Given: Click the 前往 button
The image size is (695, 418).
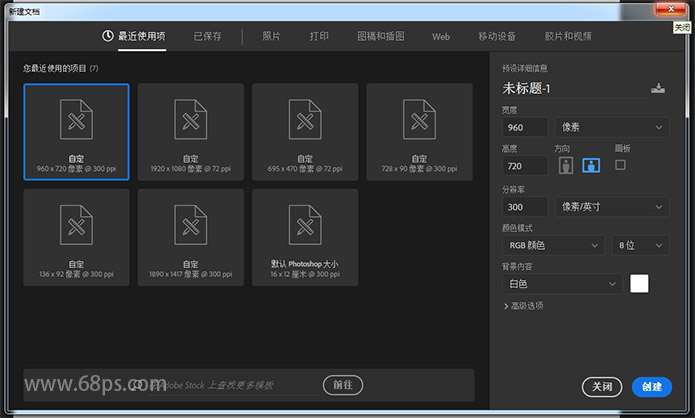Looking at the screenshot, I should (343, 385).
